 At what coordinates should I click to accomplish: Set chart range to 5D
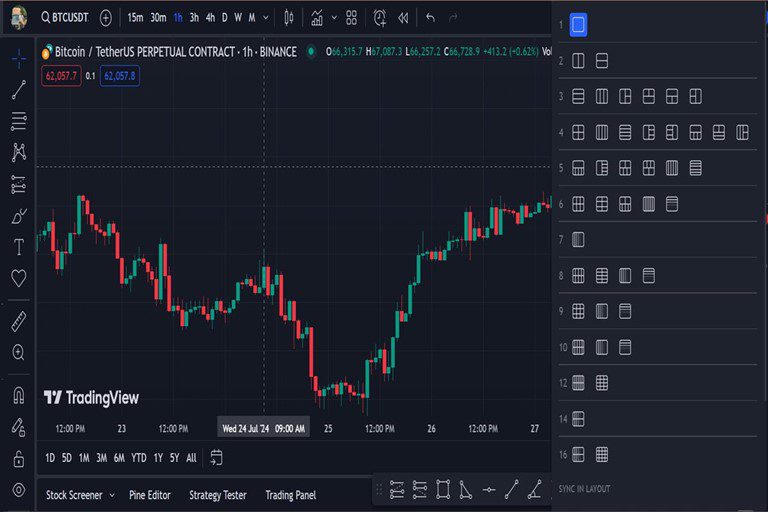[67, 458]
